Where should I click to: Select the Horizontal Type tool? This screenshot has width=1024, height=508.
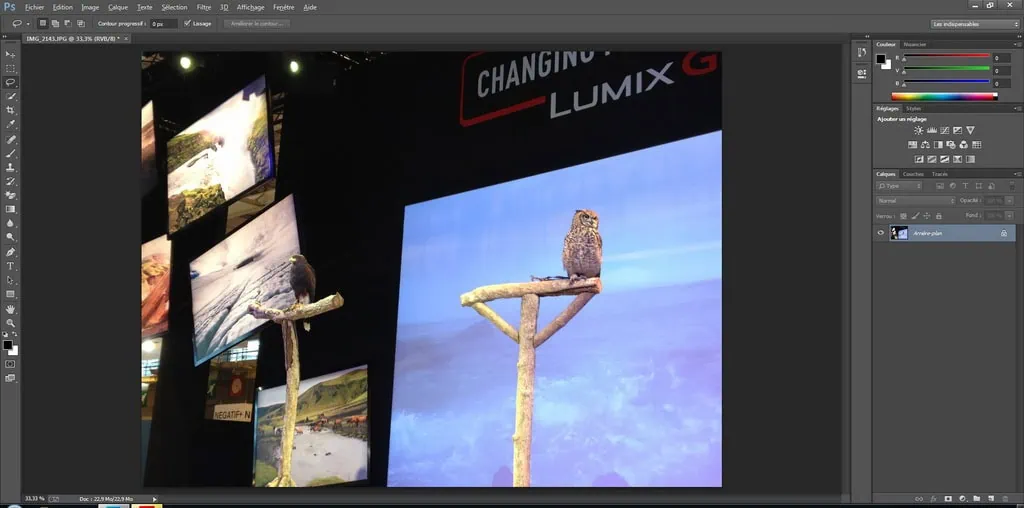click(x=11, y=266)
